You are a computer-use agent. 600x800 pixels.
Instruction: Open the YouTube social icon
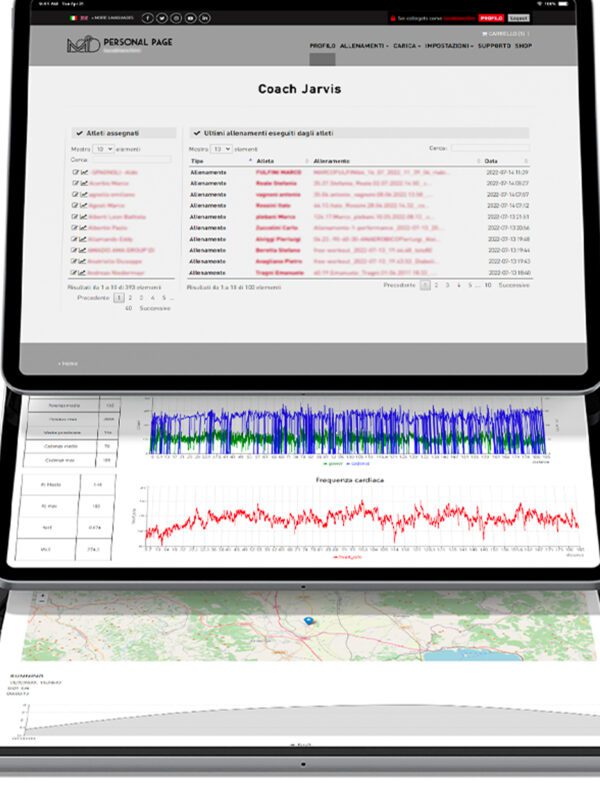(191, 18)
